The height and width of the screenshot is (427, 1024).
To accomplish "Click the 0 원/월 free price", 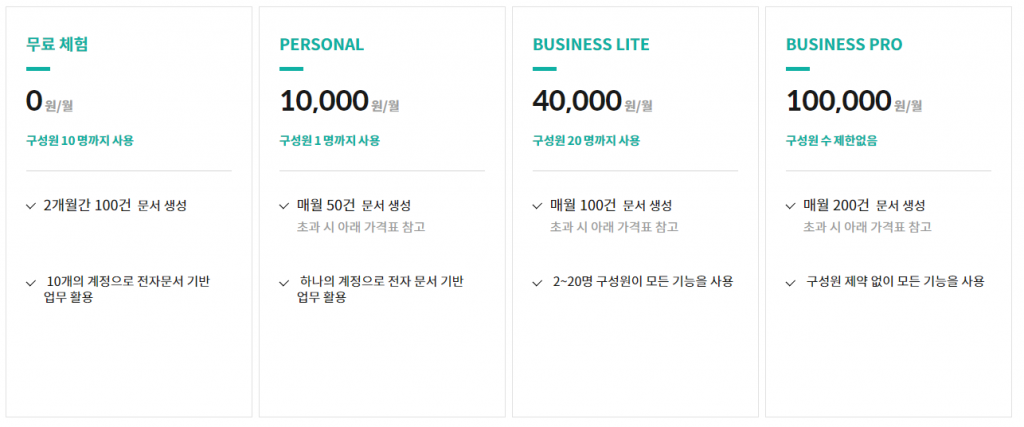I will [x=50, y=101].
